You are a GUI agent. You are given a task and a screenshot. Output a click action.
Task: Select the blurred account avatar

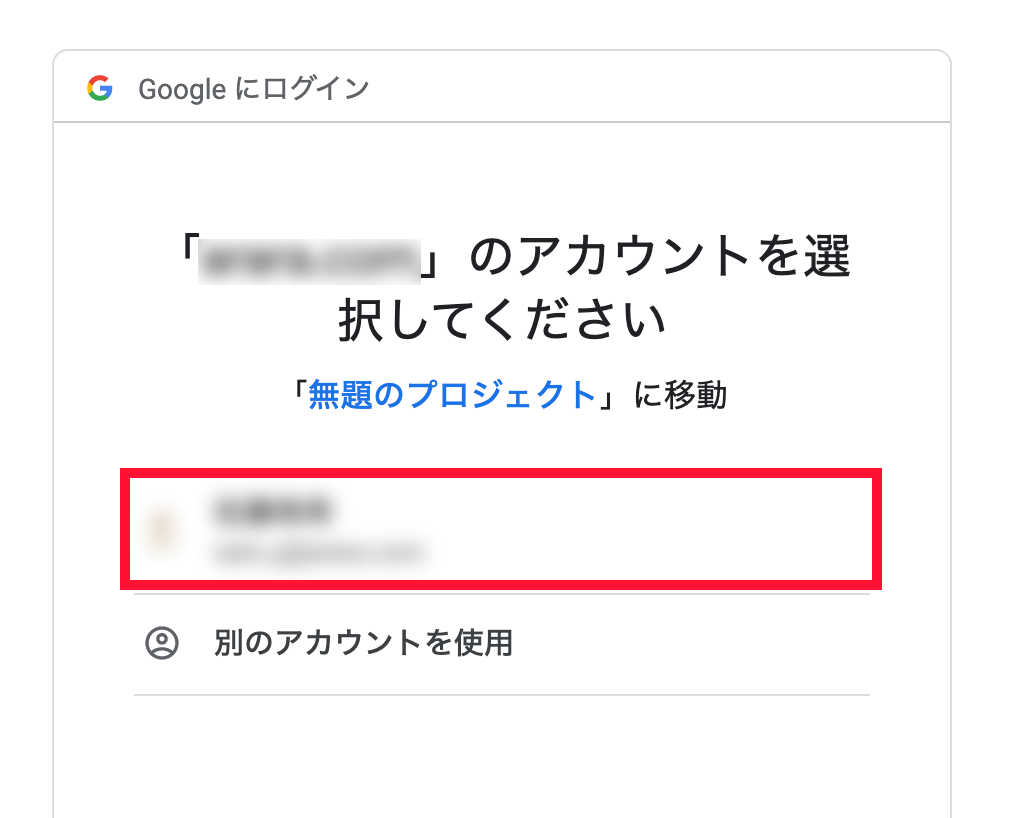pos(161,530)
